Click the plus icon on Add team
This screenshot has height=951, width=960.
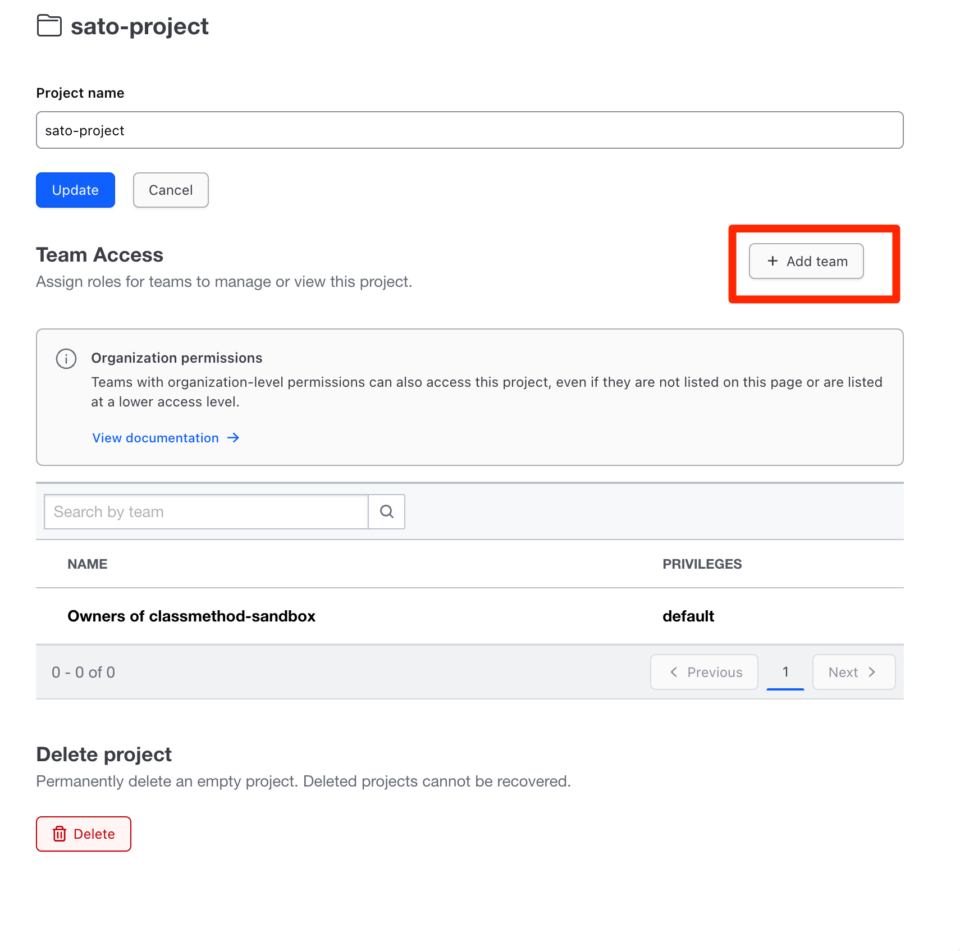tap(773, 261)
